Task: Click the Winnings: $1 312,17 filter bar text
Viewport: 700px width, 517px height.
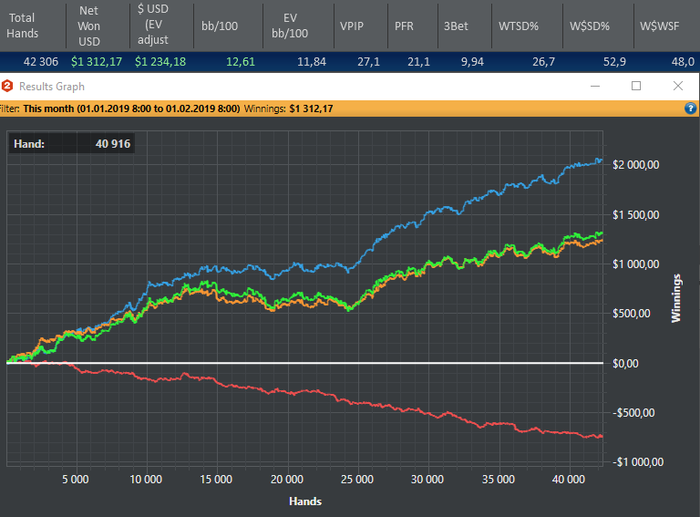Action: point(288,108)
